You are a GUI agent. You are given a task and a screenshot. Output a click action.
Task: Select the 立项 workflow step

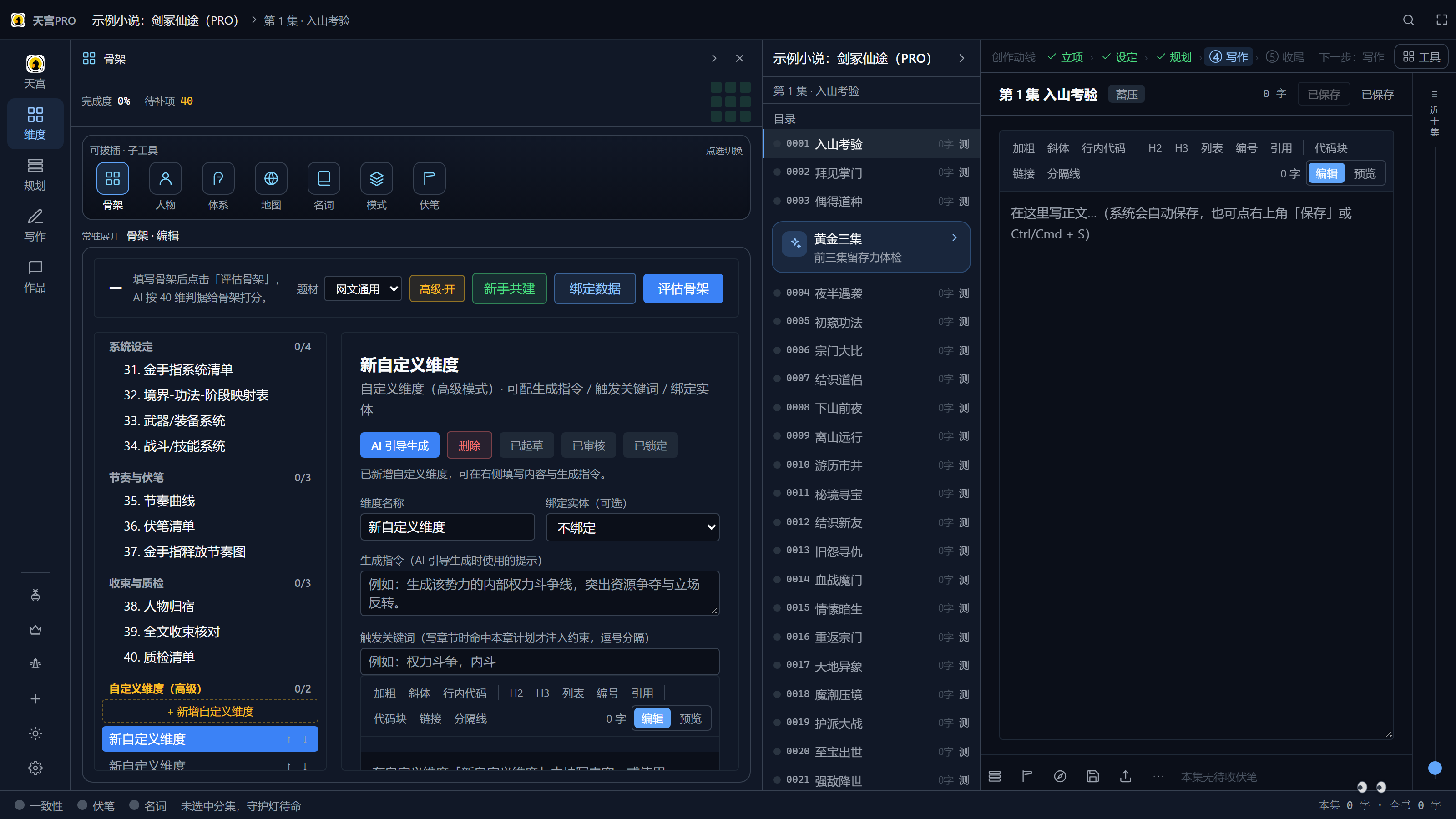1066,57
